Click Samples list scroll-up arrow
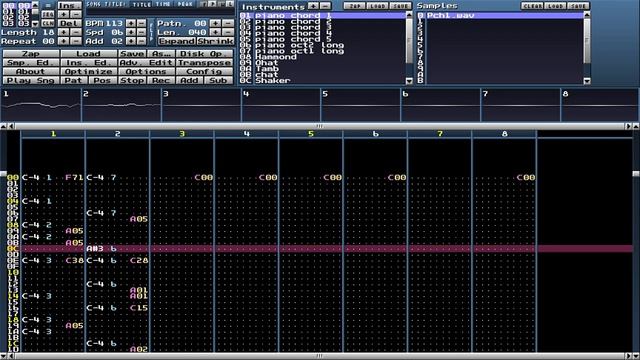This screenshot has width=640, height=360. coord(587,15)
